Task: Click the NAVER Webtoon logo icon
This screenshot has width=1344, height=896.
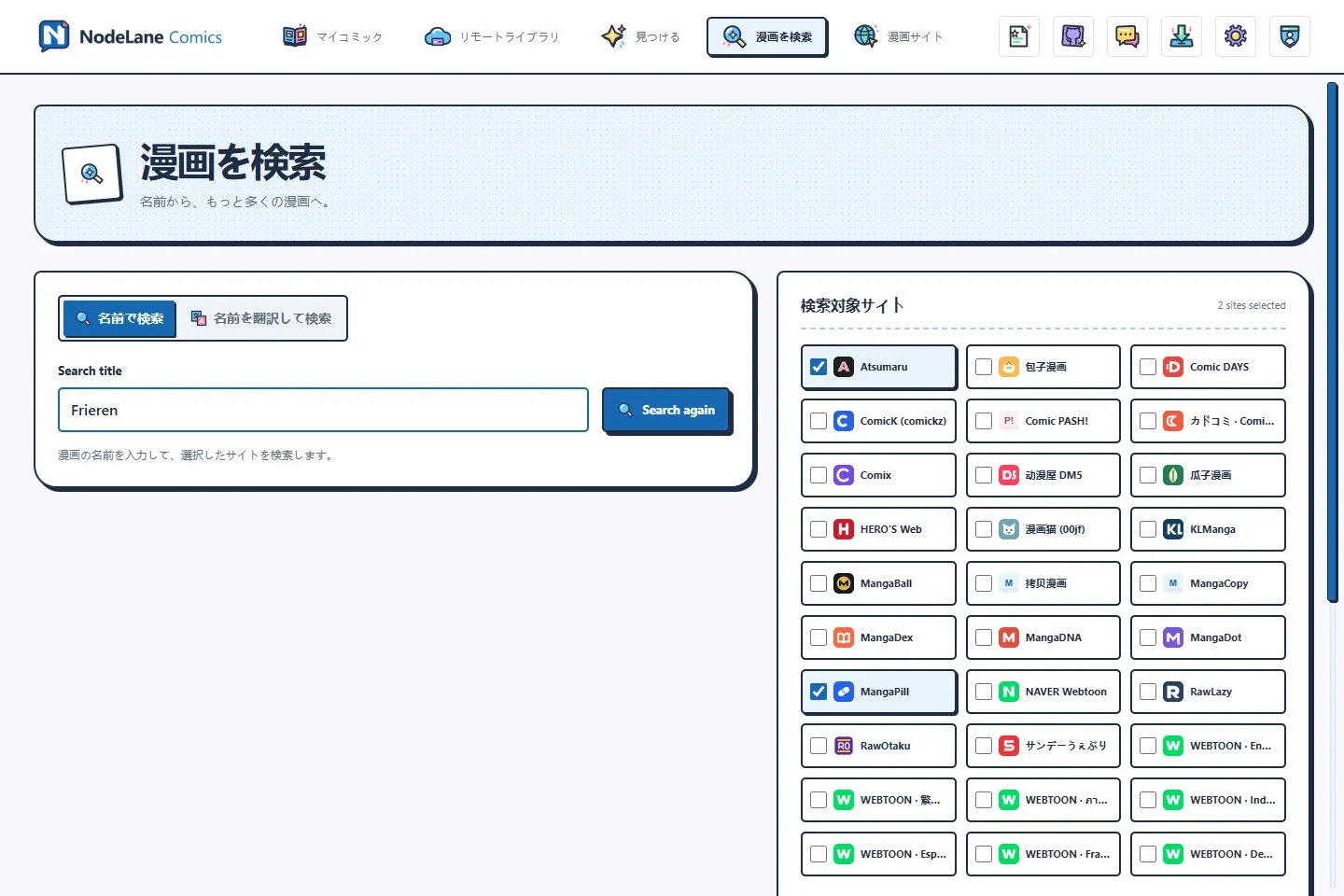Action: click(1009, 692)
